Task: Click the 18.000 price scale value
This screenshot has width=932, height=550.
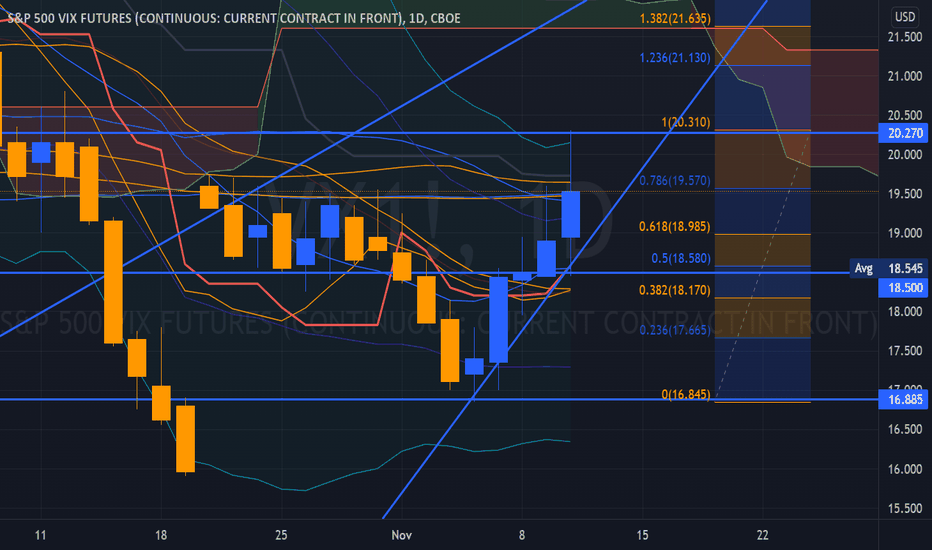Action: click(905, 312)
